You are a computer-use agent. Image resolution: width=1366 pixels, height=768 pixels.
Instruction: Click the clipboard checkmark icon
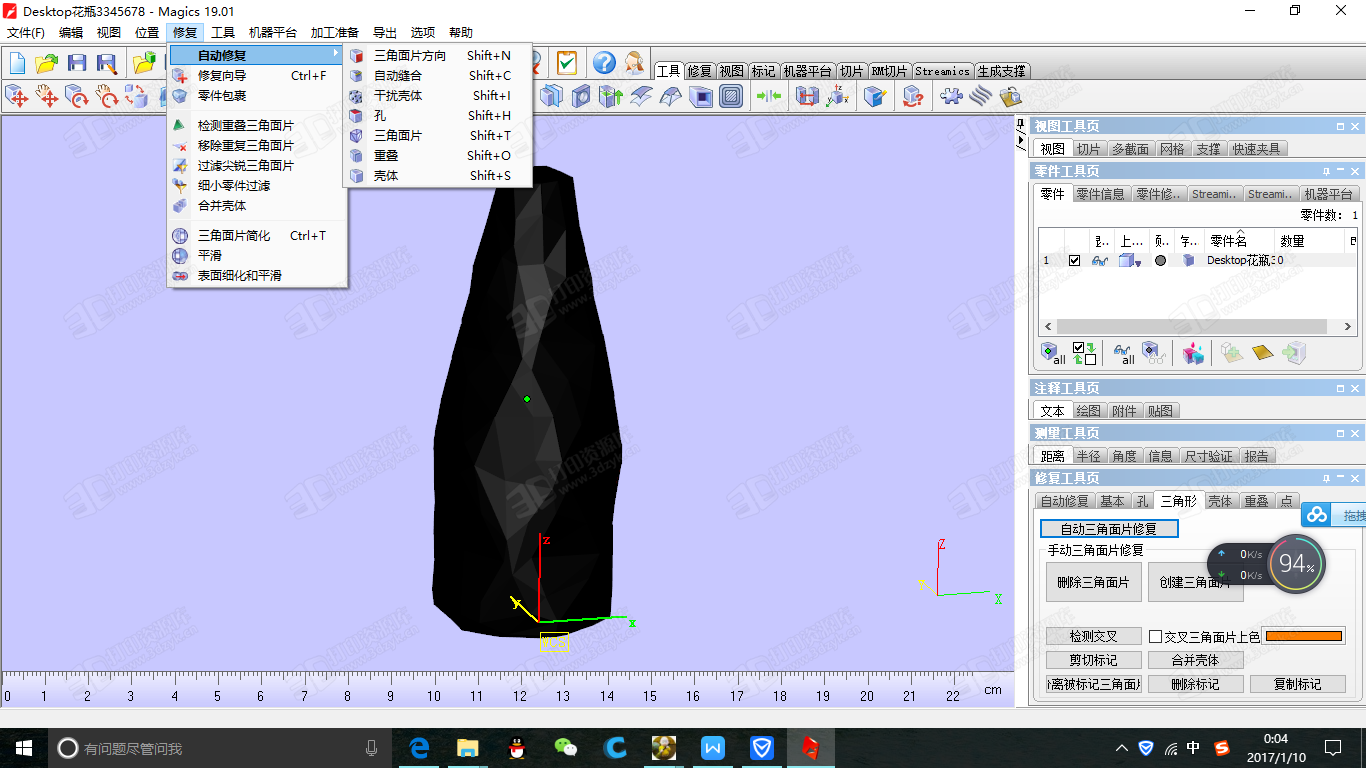[566, 63]
